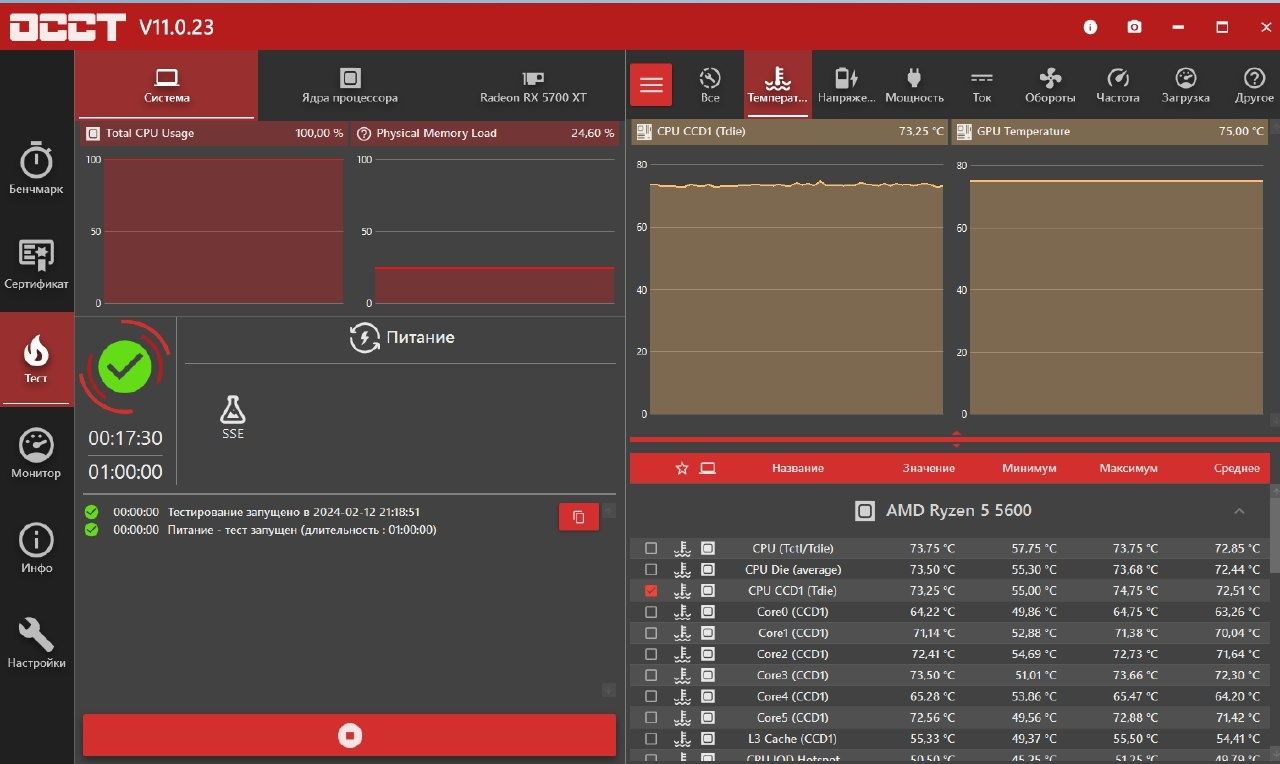Open the Монитор gauge section
The image size is (1280, 764).
tap(36, 454)
